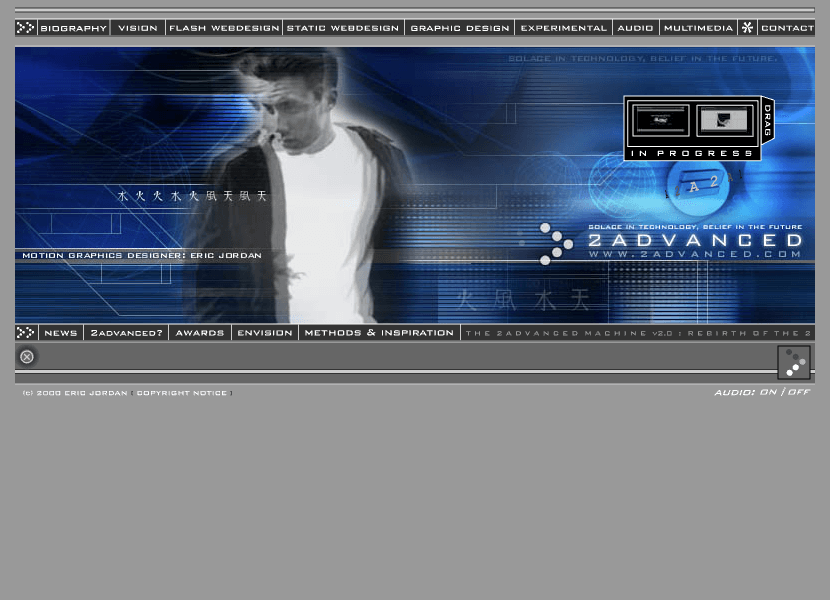
Task: Click the (c) 2000 Eric Jordan text
Action: (x=75, y=393)
